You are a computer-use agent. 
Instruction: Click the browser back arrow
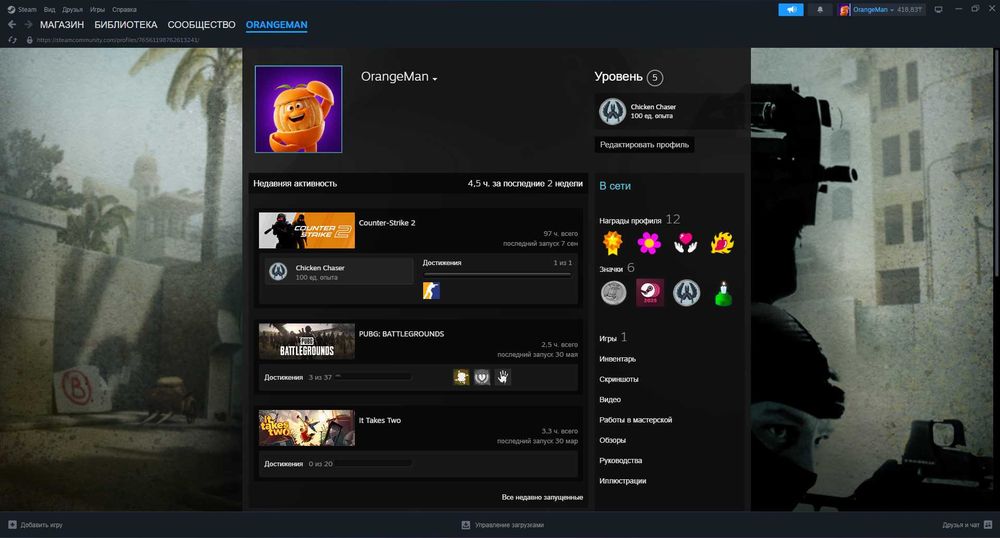(x=12, y=24)
